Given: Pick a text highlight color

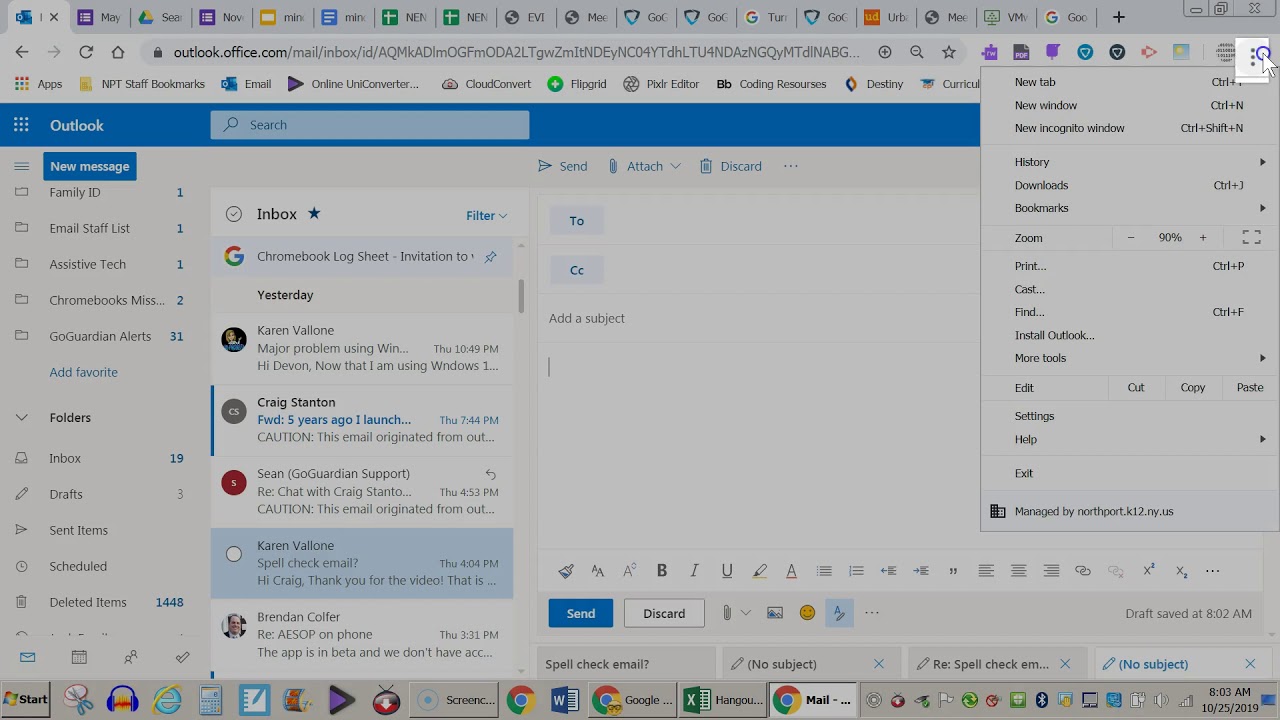Looking at the screenshot, I should click(x=760, y=571).
